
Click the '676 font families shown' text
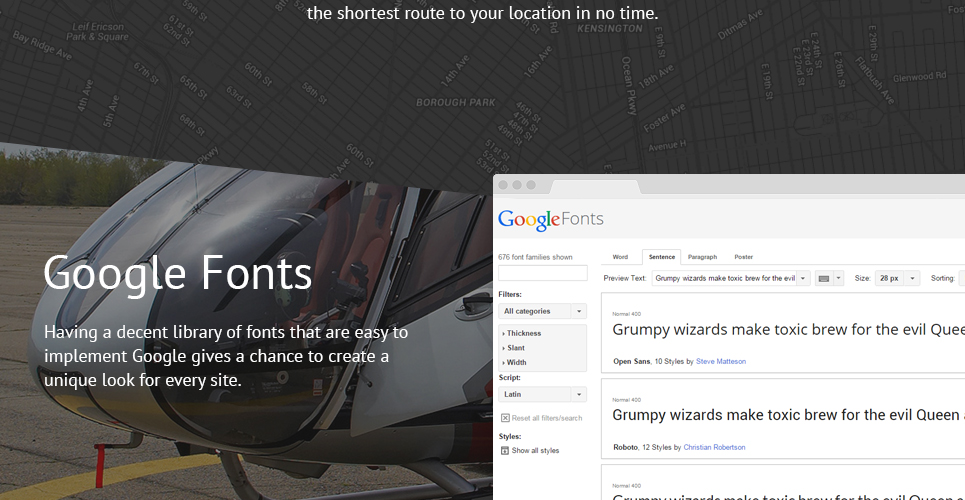(x=535, y=257)
